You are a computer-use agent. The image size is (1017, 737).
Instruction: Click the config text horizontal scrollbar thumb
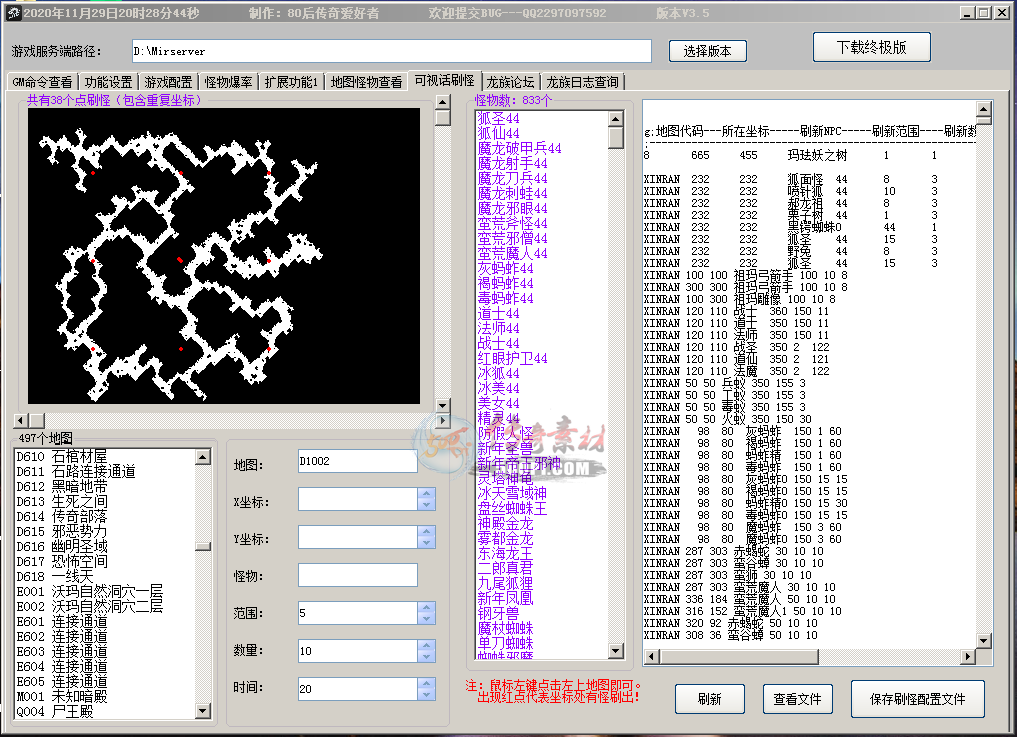(739, 657)
